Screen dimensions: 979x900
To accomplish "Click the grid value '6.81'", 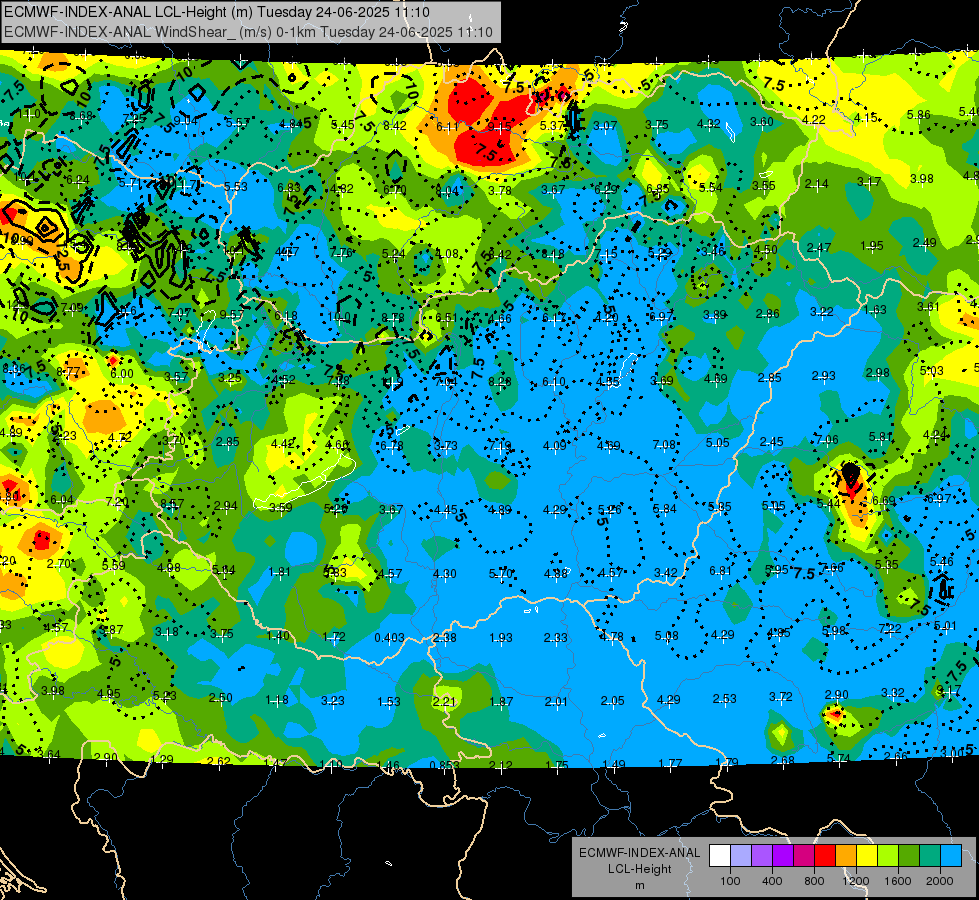I will (x=720, y=571).
